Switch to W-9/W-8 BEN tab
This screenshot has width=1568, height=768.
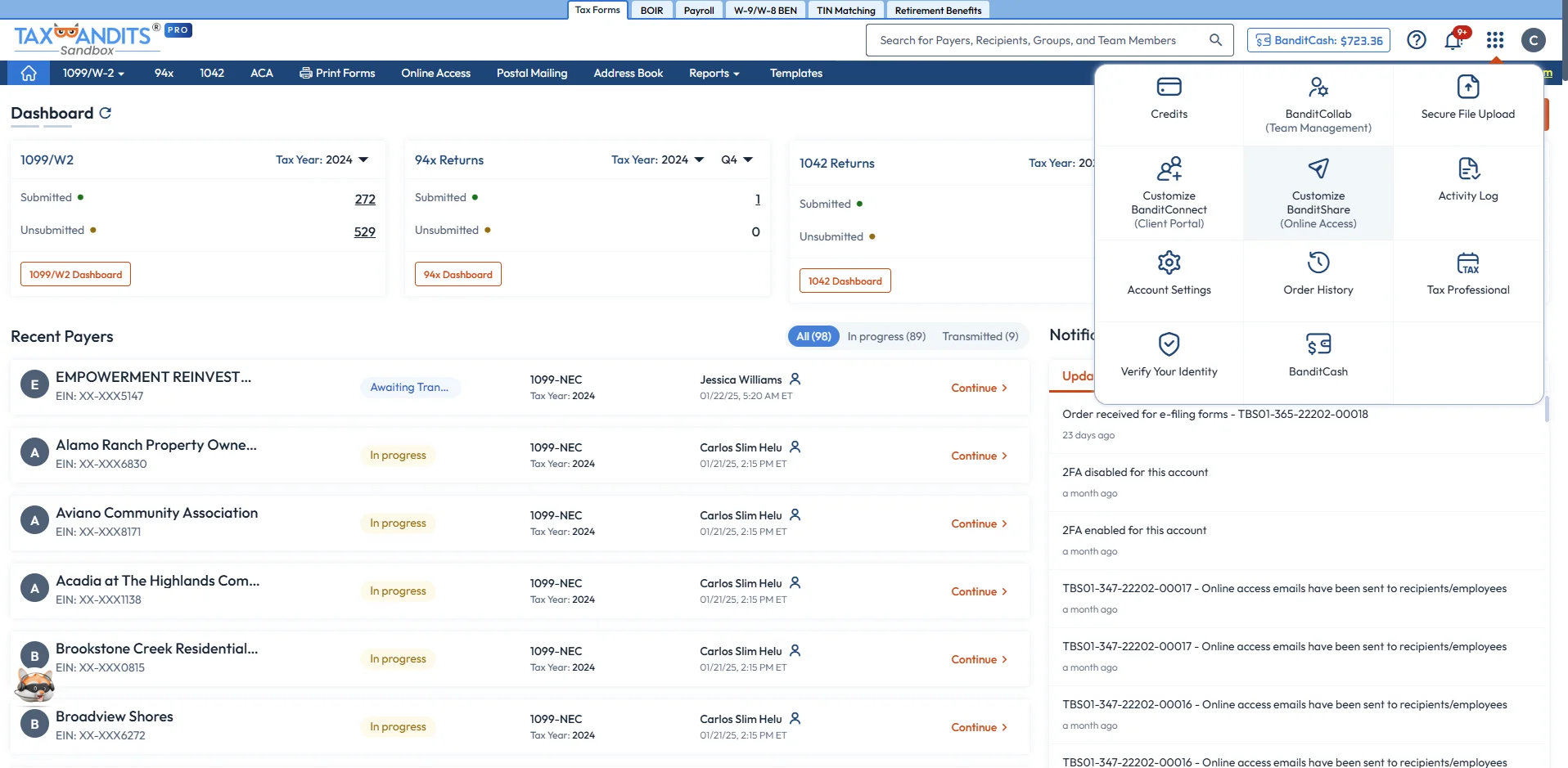click(765, 10)
